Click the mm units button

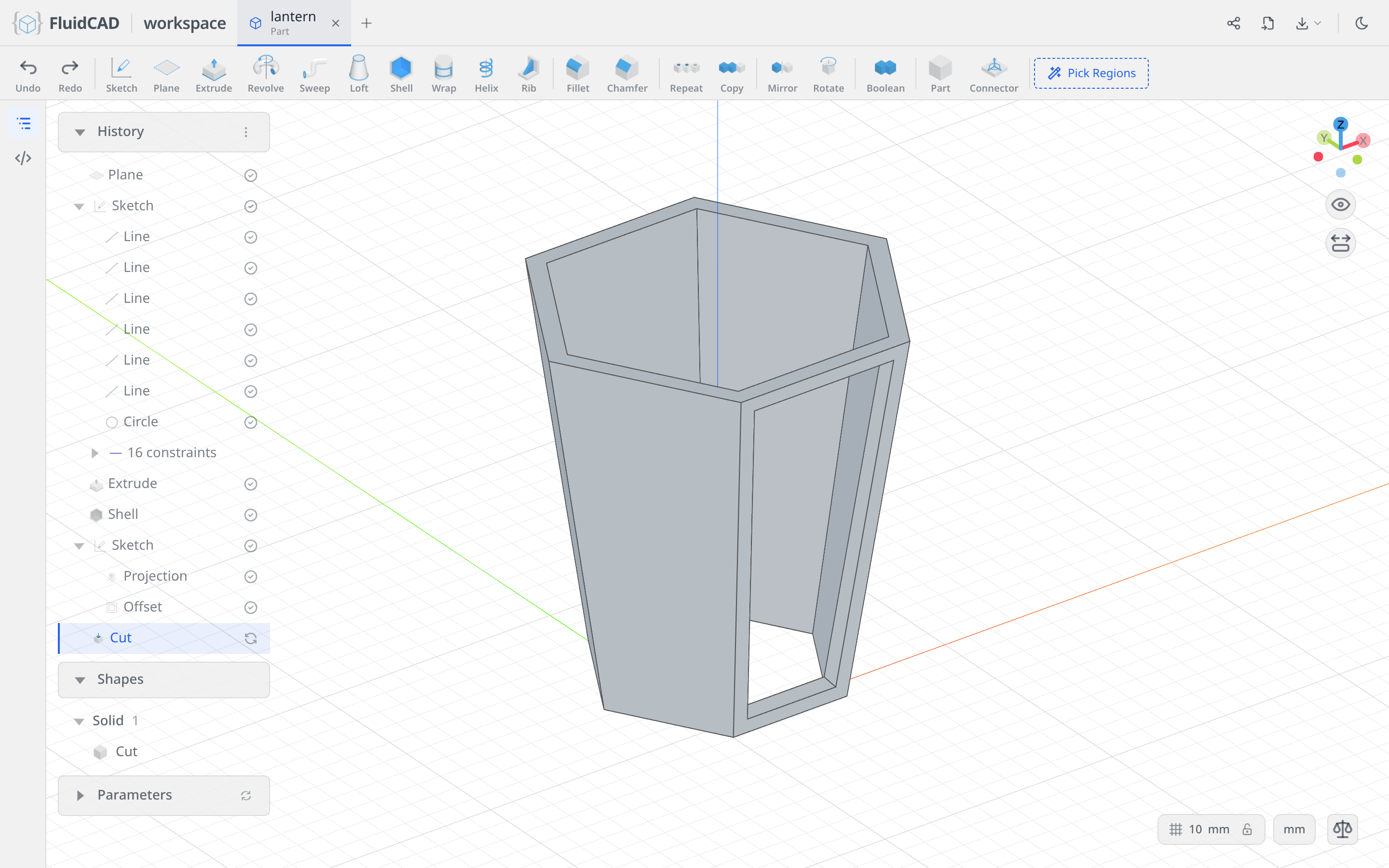click(1294, 829)
